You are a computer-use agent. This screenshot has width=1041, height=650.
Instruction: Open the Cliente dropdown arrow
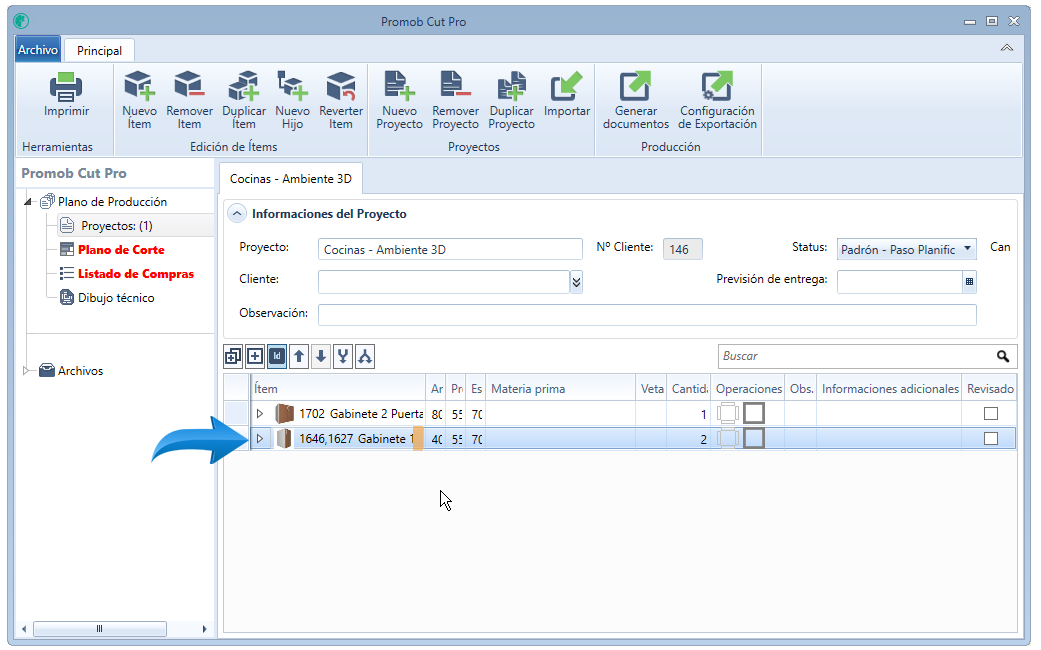click(576, 282)
